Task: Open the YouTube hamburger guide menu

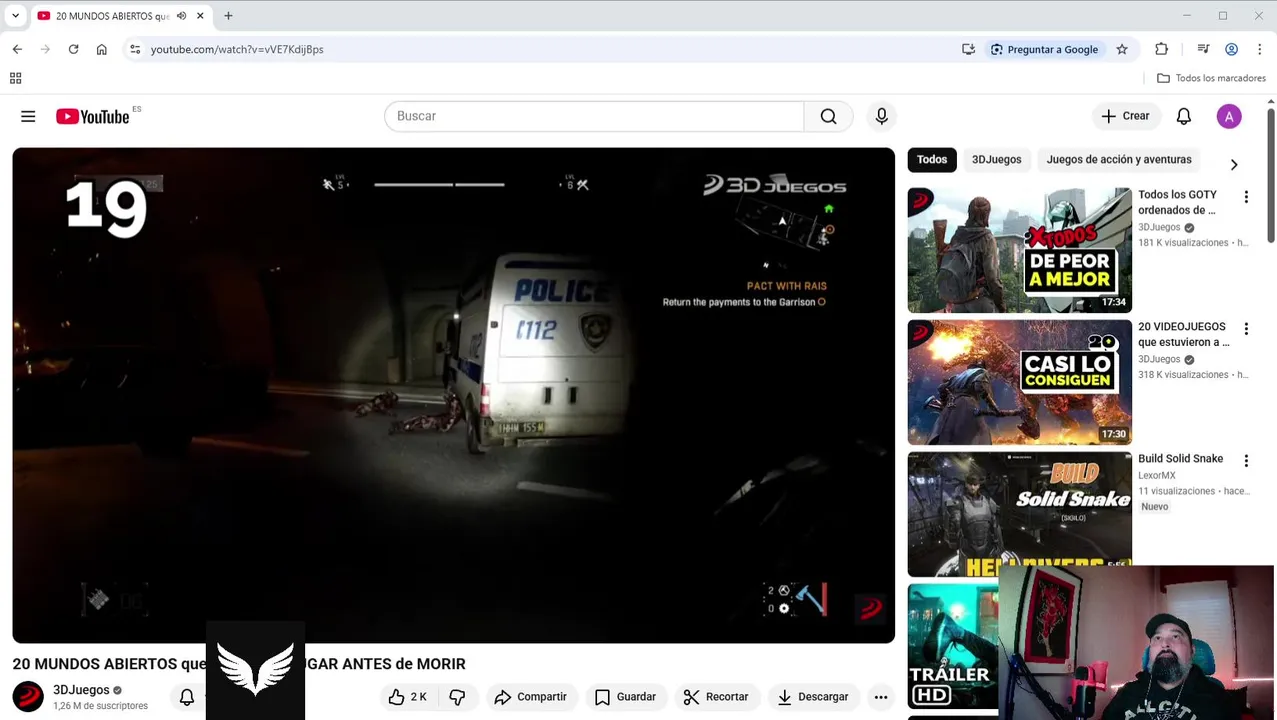Action: tap(28, 117)
